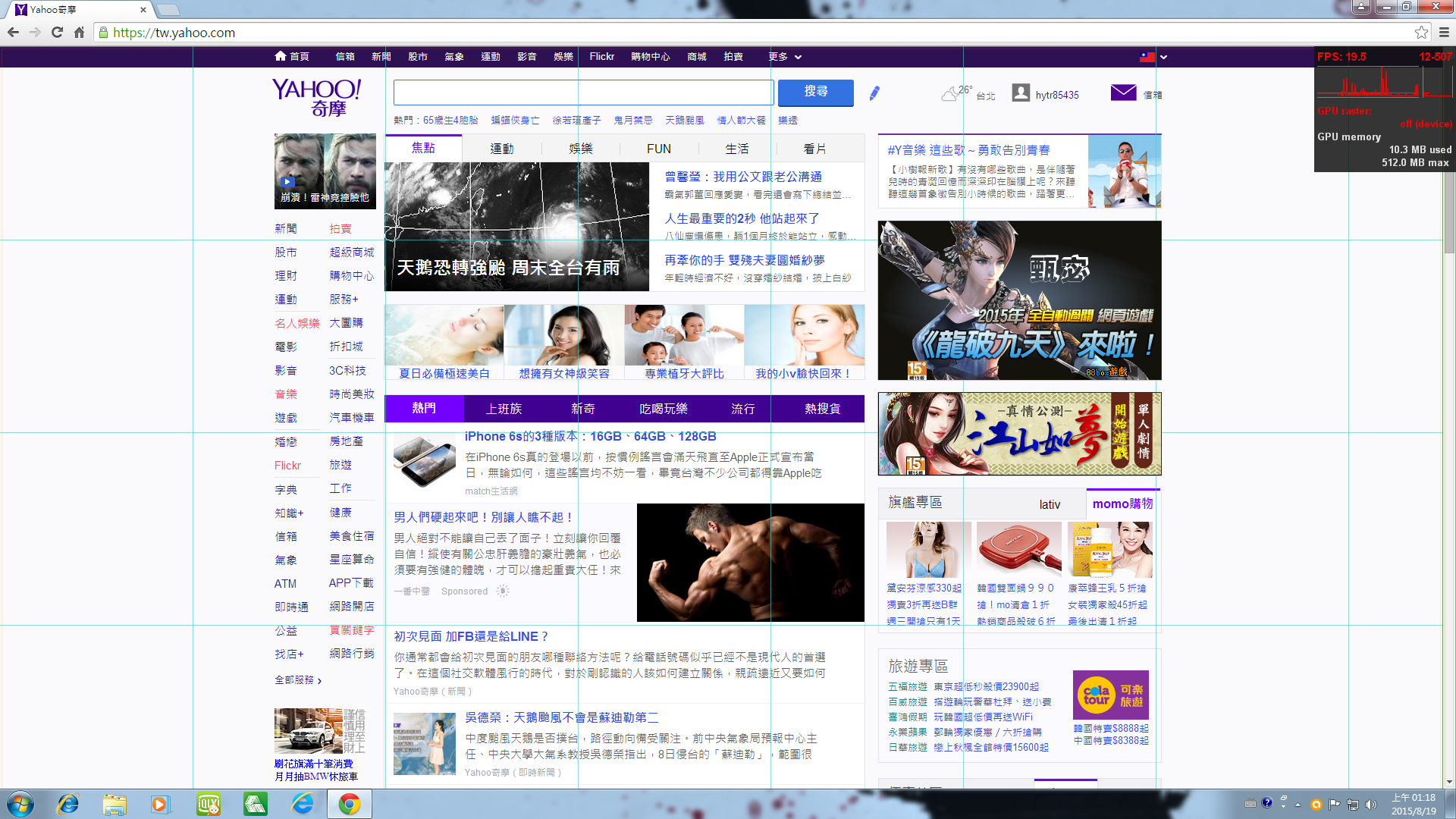Select the momo購物 tab
The width and height of the screenshot is (1456, 819).
(x=1122, y=504)
